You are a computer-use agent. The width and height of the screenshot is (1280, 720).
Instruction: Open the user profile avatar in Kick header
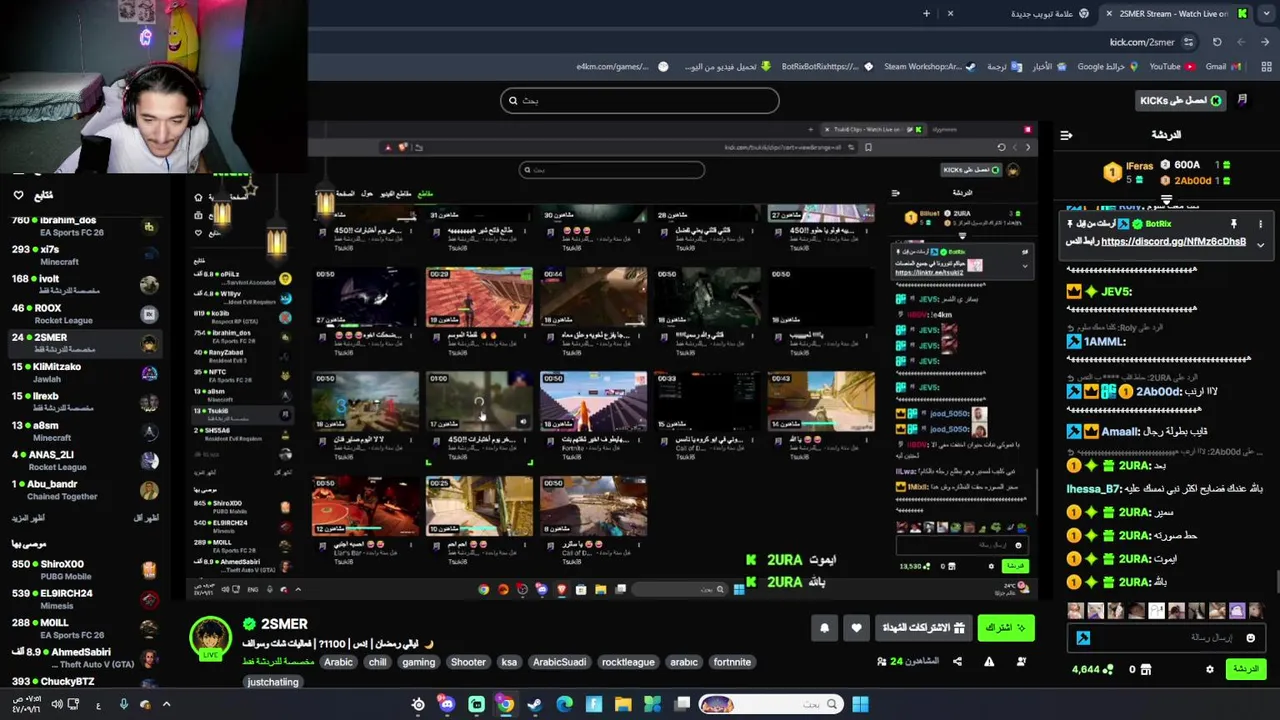click(x=1242, y=100)
